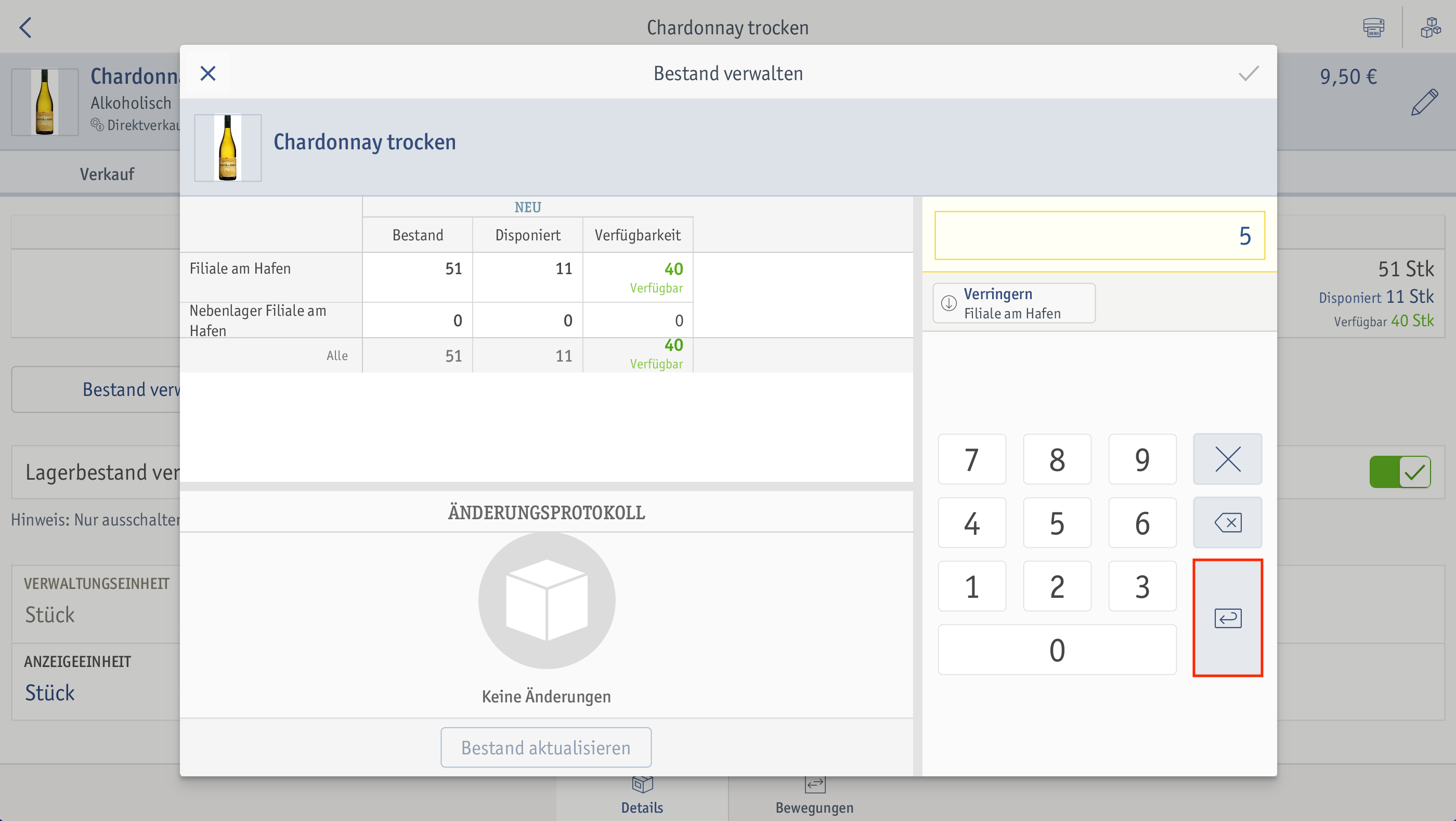This screenshot has height=821, width=1456.
Task: Tap keypad digit 0
Action: [x=1057, y=649]
